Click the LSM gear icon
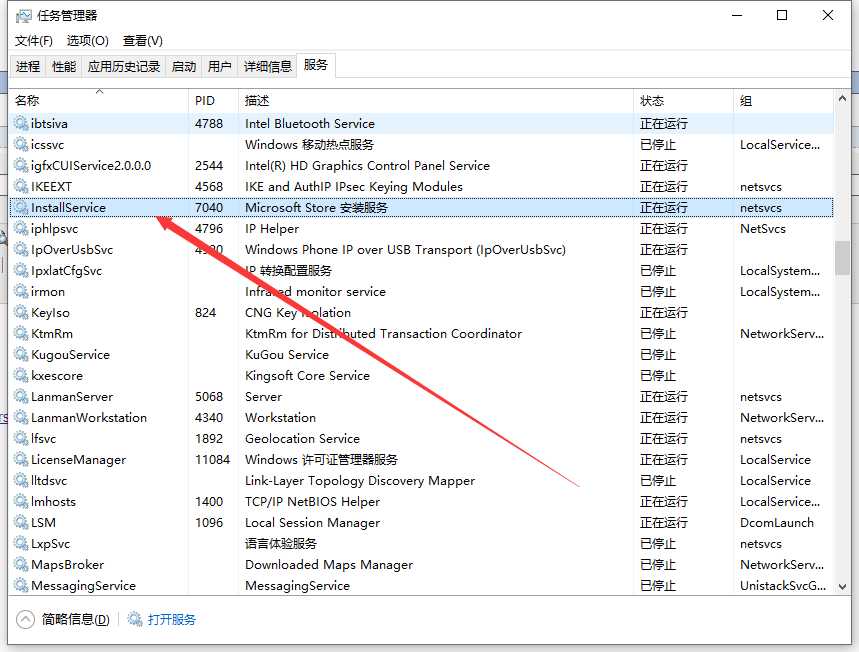Screen dimensions: 859x652 (x=21, y=523)
